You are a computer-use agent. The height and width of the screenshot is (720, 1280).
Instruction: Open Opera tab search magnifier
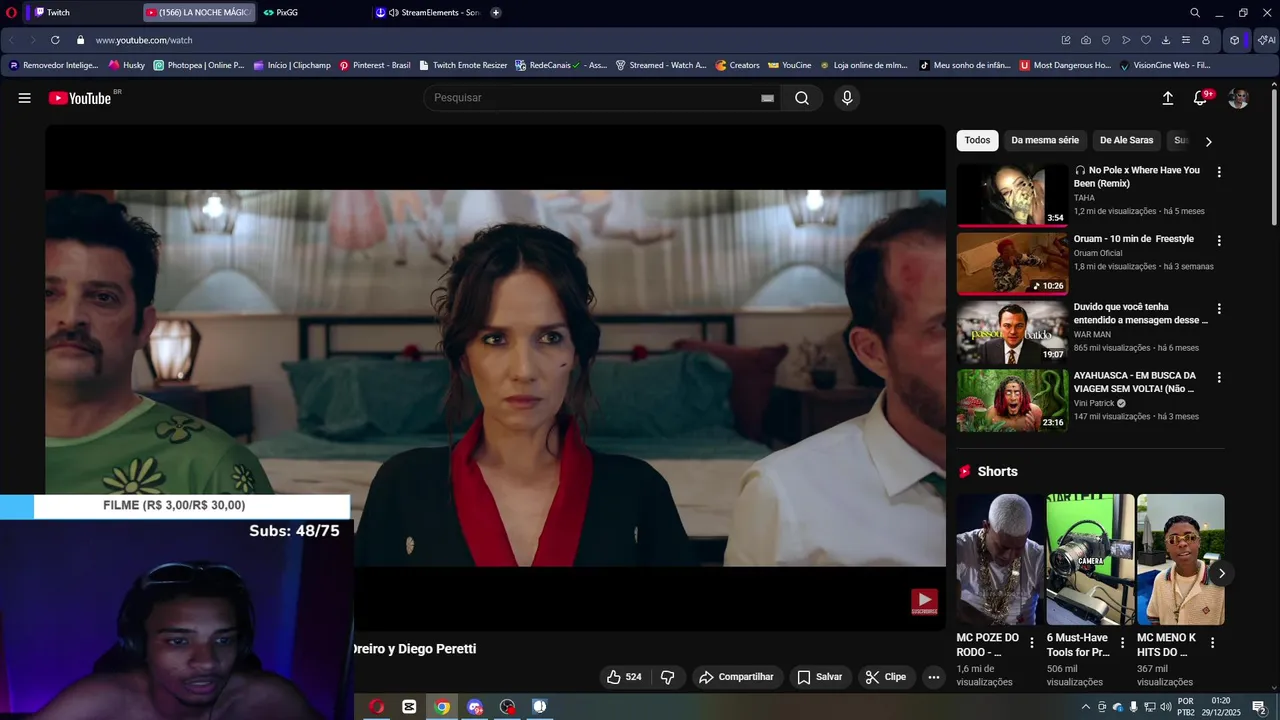pyautogui.click(x=1195, y=13)
